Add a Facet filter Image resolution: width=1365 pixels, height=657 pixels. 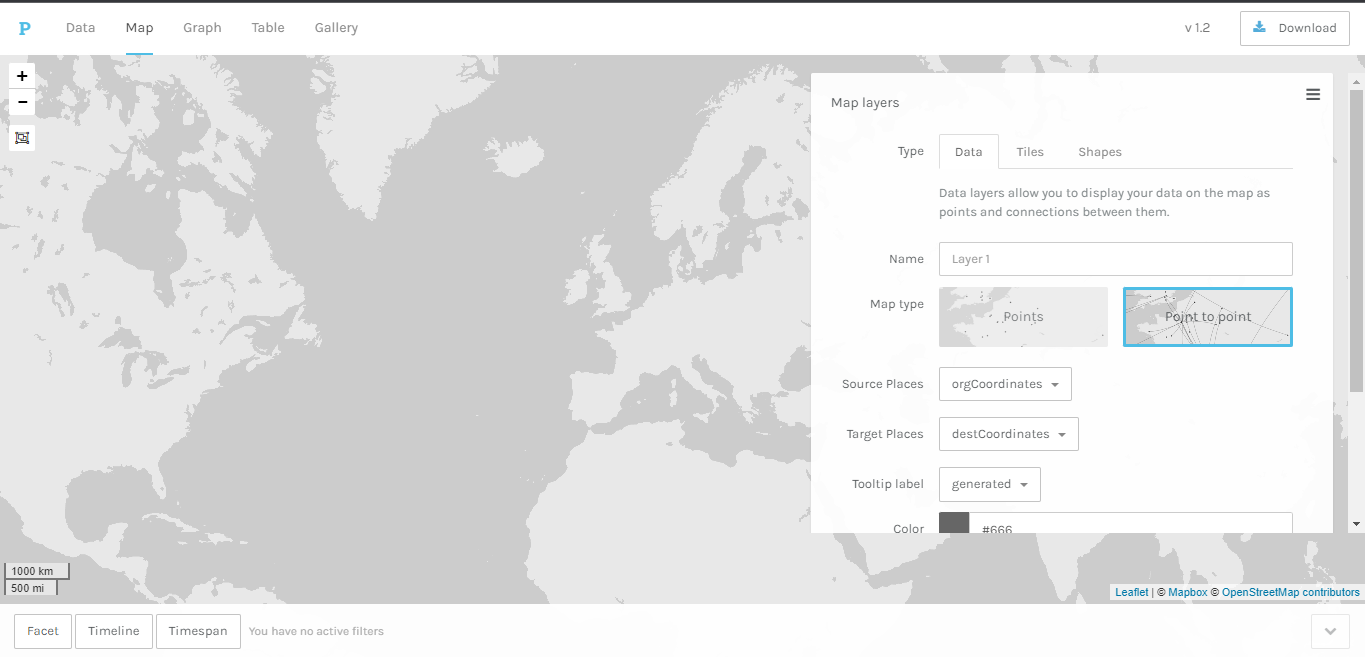43,631
